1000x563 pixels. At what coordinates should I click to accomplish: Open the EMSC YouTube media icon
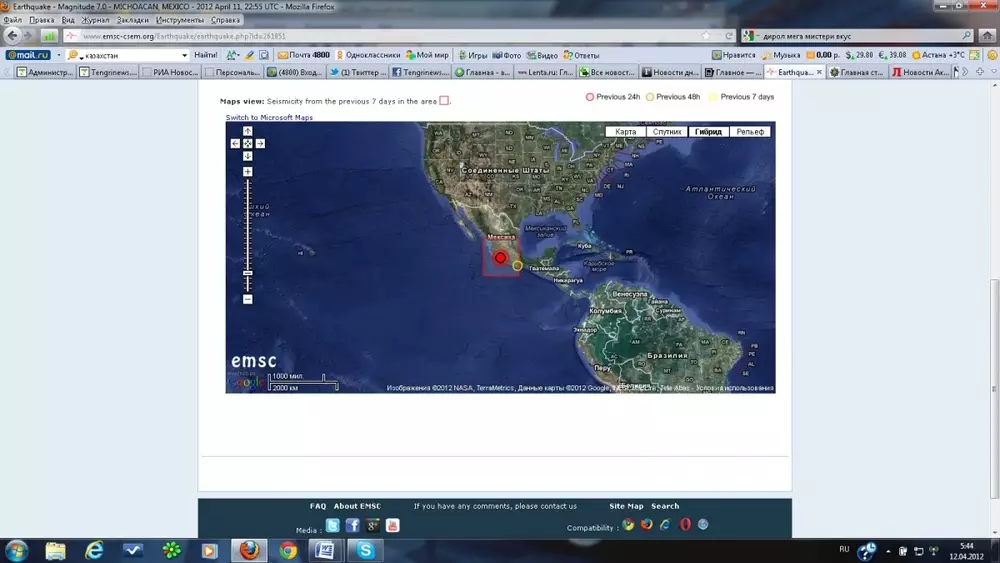pyautogui.click(x=392, y=526)
